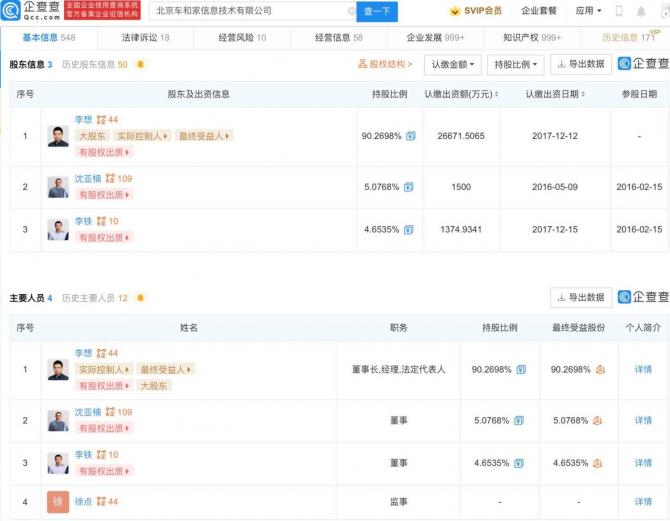Click the relation icon beside 李想 44 in 主要人员 table
This screenshot has height=521, width=670.
101,353
